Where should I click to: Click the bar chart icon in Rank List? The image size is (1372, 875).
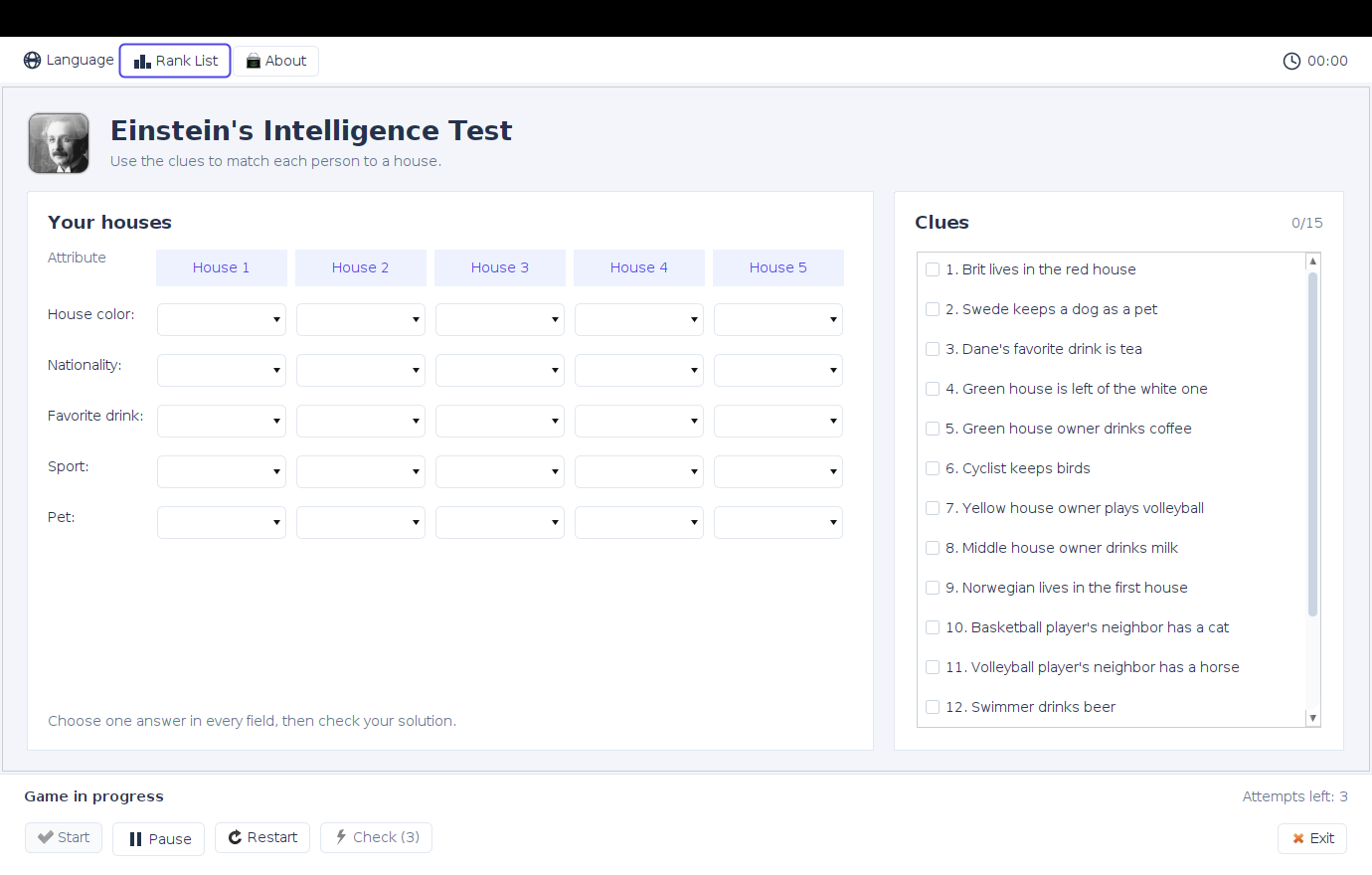(x=142, y=62)
